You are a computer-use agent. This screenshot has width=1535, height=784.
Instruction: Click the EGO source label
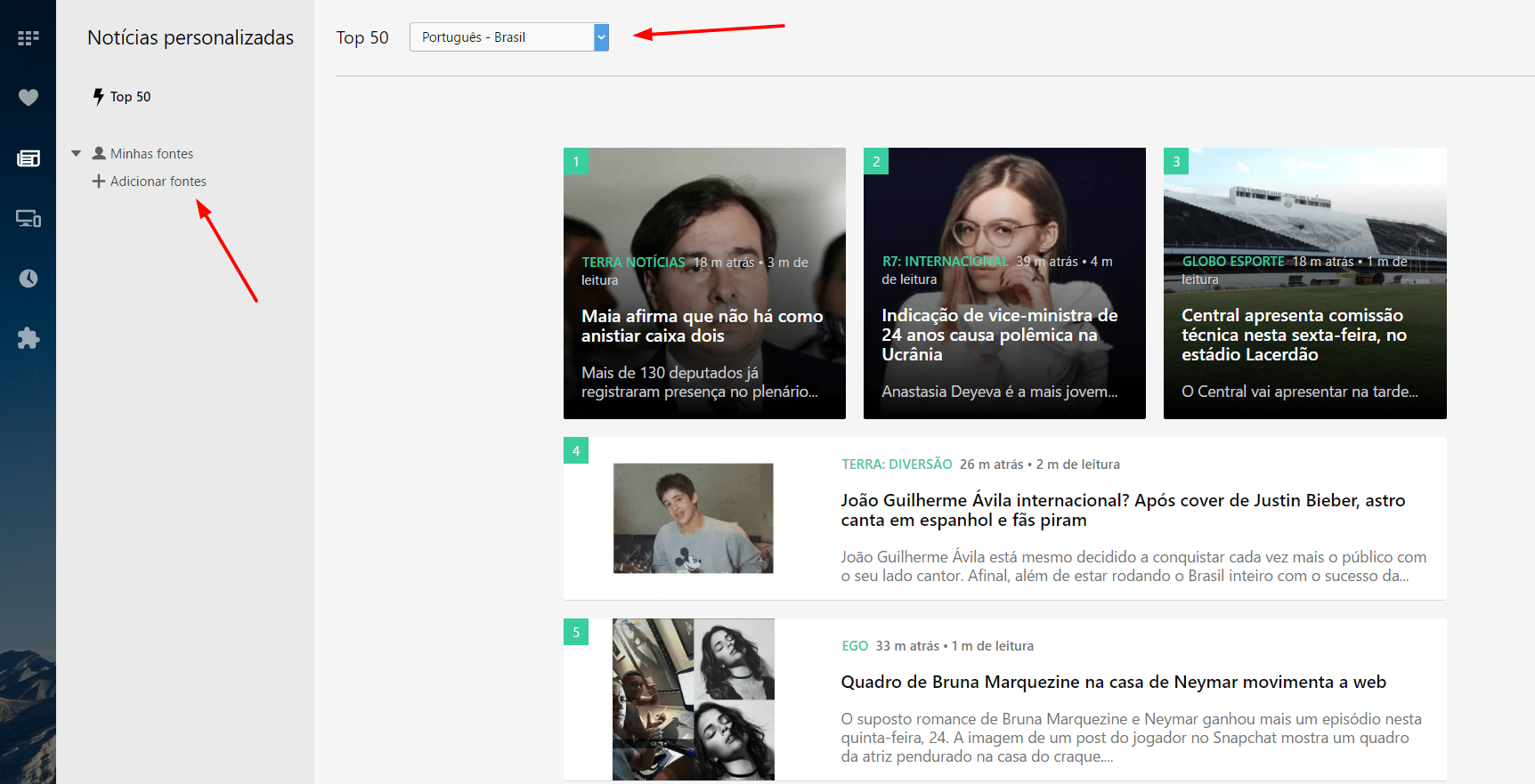855,645
